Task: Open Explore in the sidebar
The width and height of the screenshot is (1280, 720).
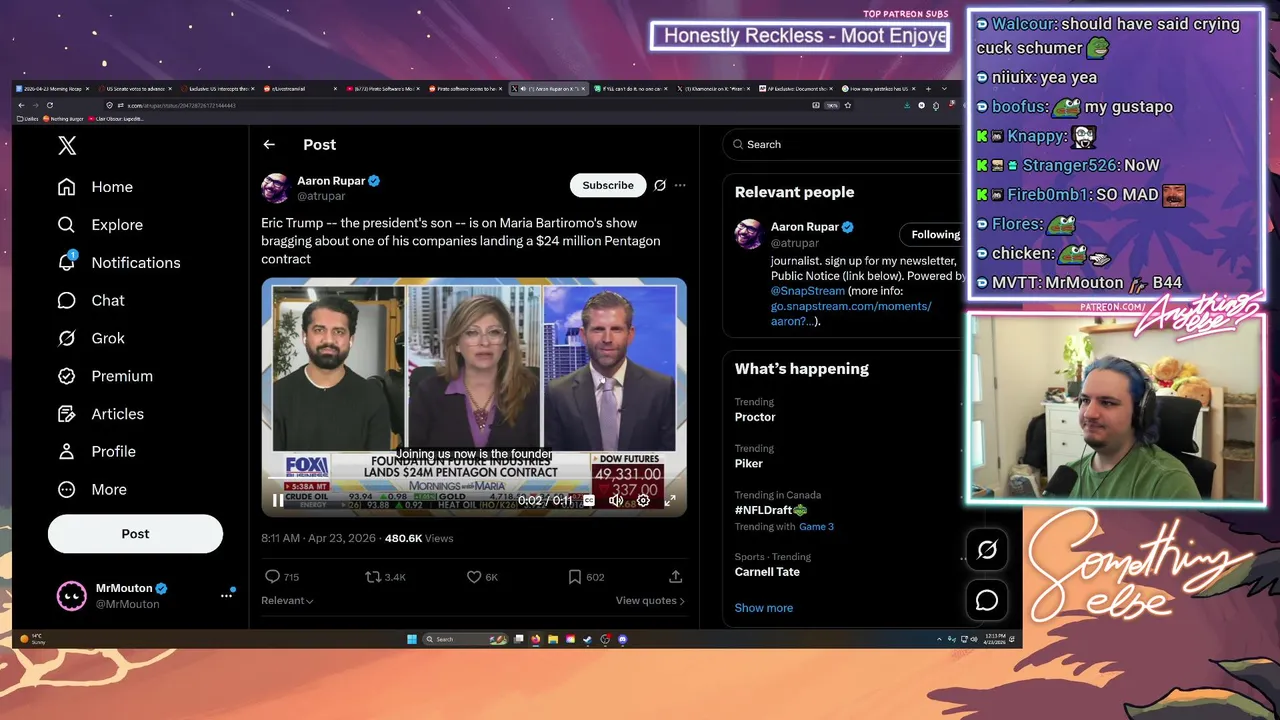Action: (x=100, y=225)
